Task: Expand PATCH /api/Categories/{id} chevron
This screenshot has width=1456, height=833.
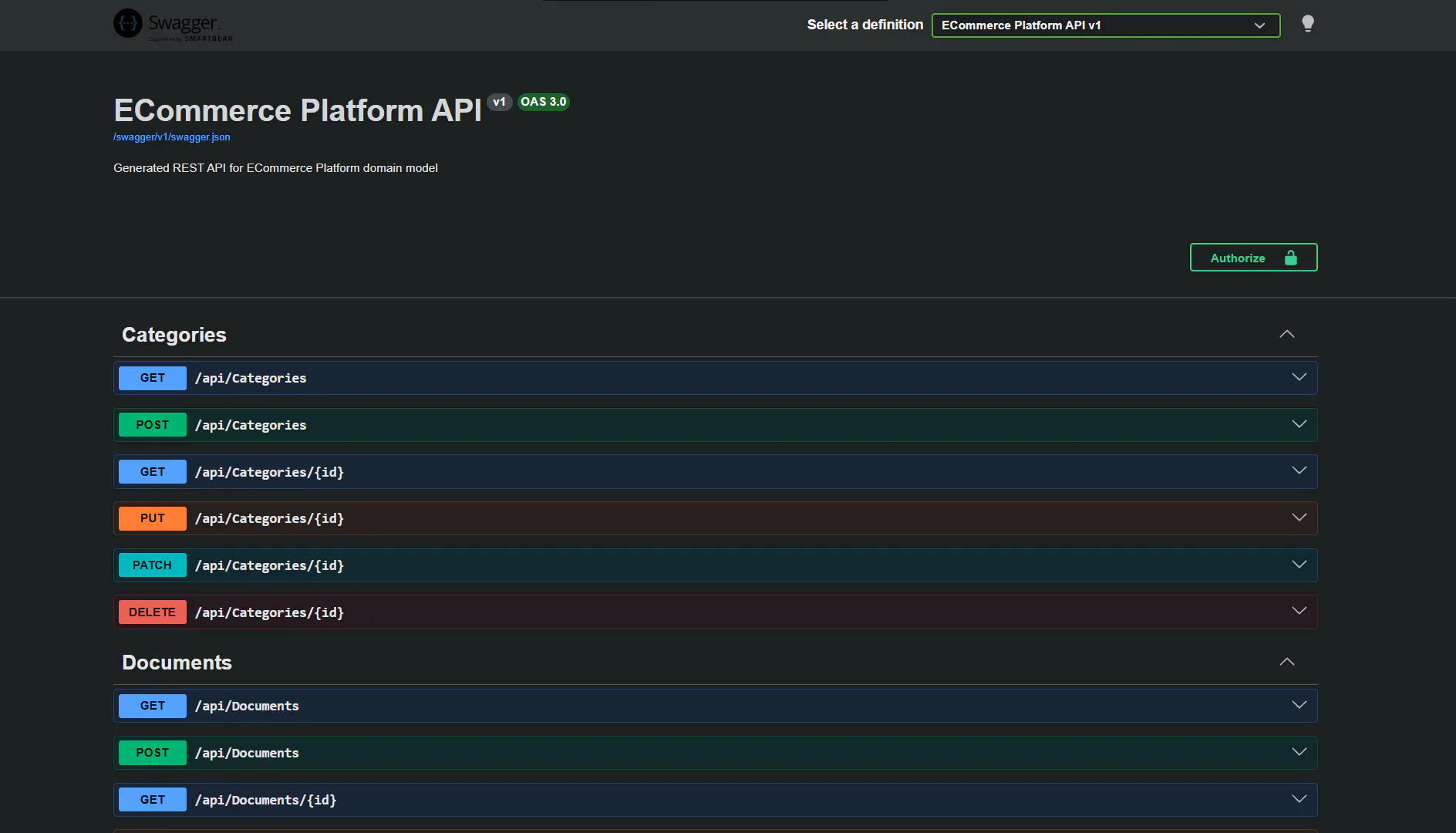Action: 1299,565
